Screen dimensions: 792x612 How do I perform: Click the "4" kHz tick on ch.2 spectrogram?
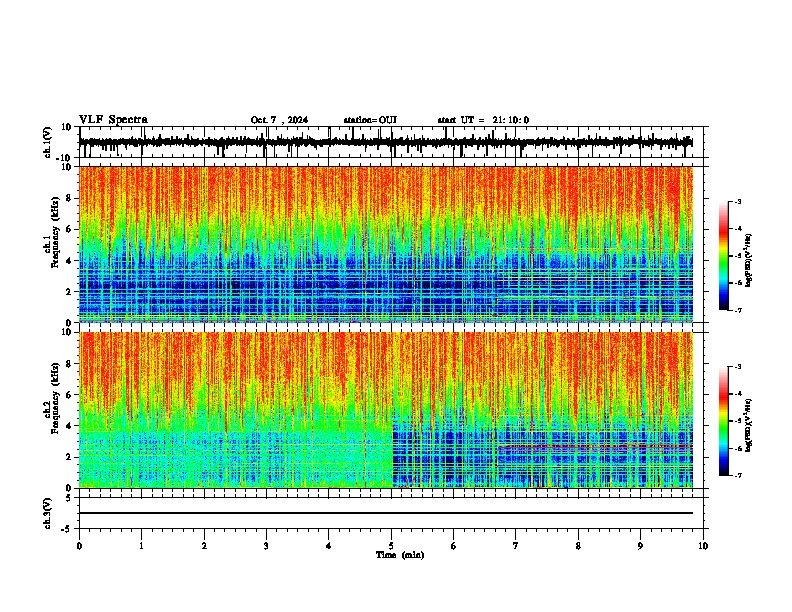point(70,426)
